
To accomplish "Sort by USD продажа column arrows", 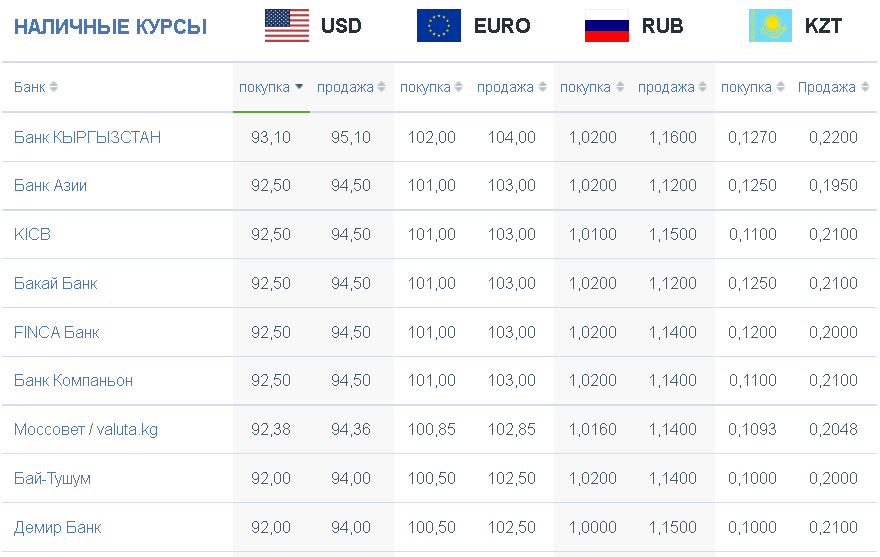I will (382, 87).
